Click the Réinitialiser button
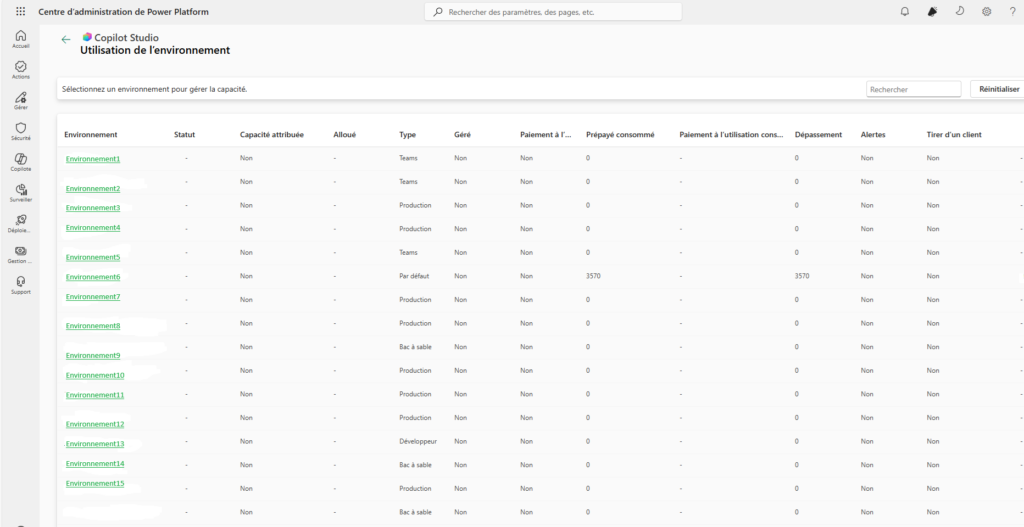The width and height of the screenshot is (1024, 527). coord(998,89)
